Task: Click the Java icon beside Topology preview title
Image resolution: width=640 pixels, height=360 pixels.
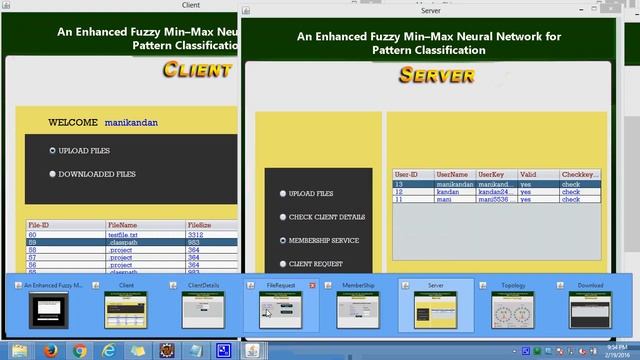Action: pos(483,285)
